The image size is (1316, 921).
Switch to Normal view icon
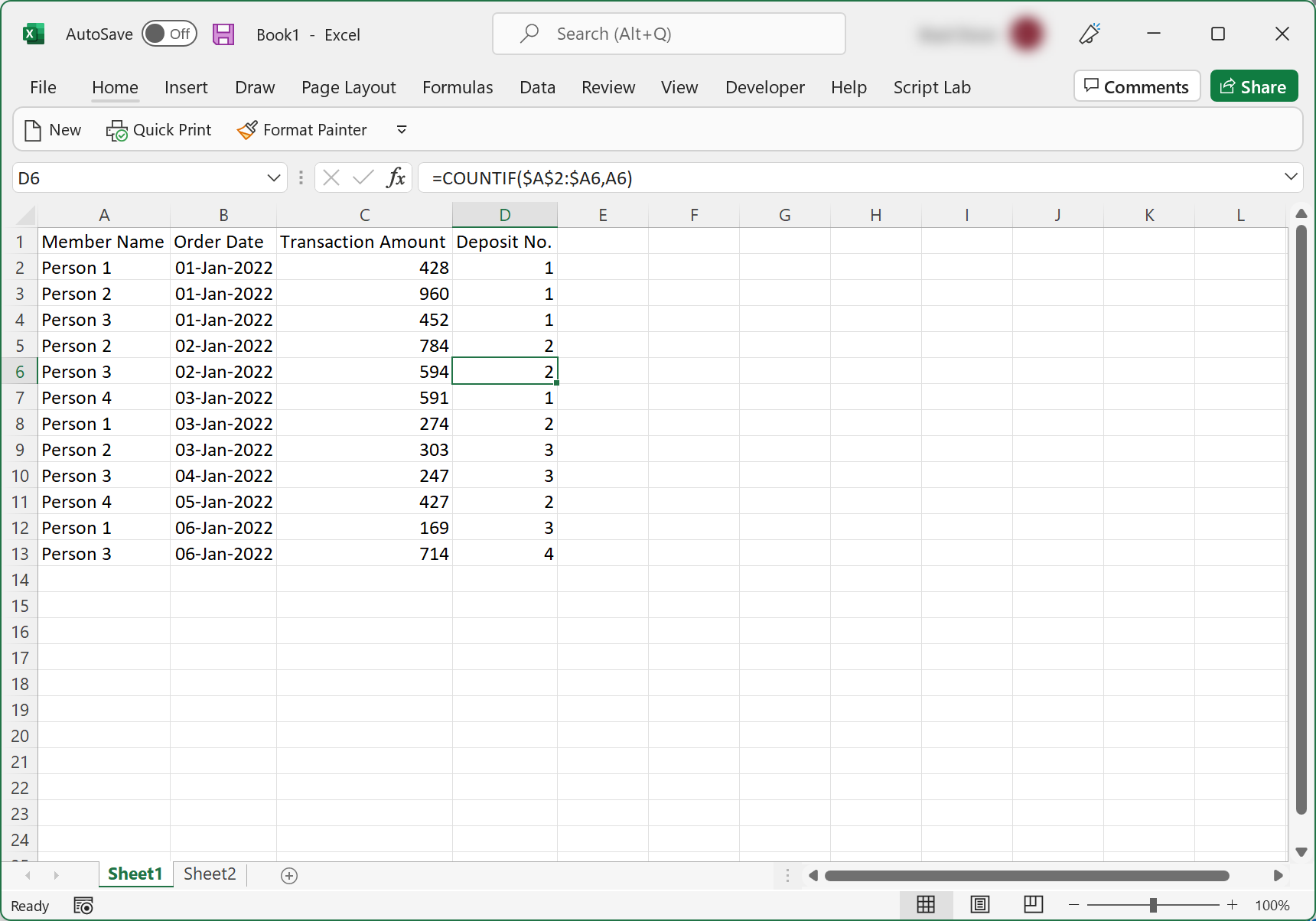pos(926,905)
